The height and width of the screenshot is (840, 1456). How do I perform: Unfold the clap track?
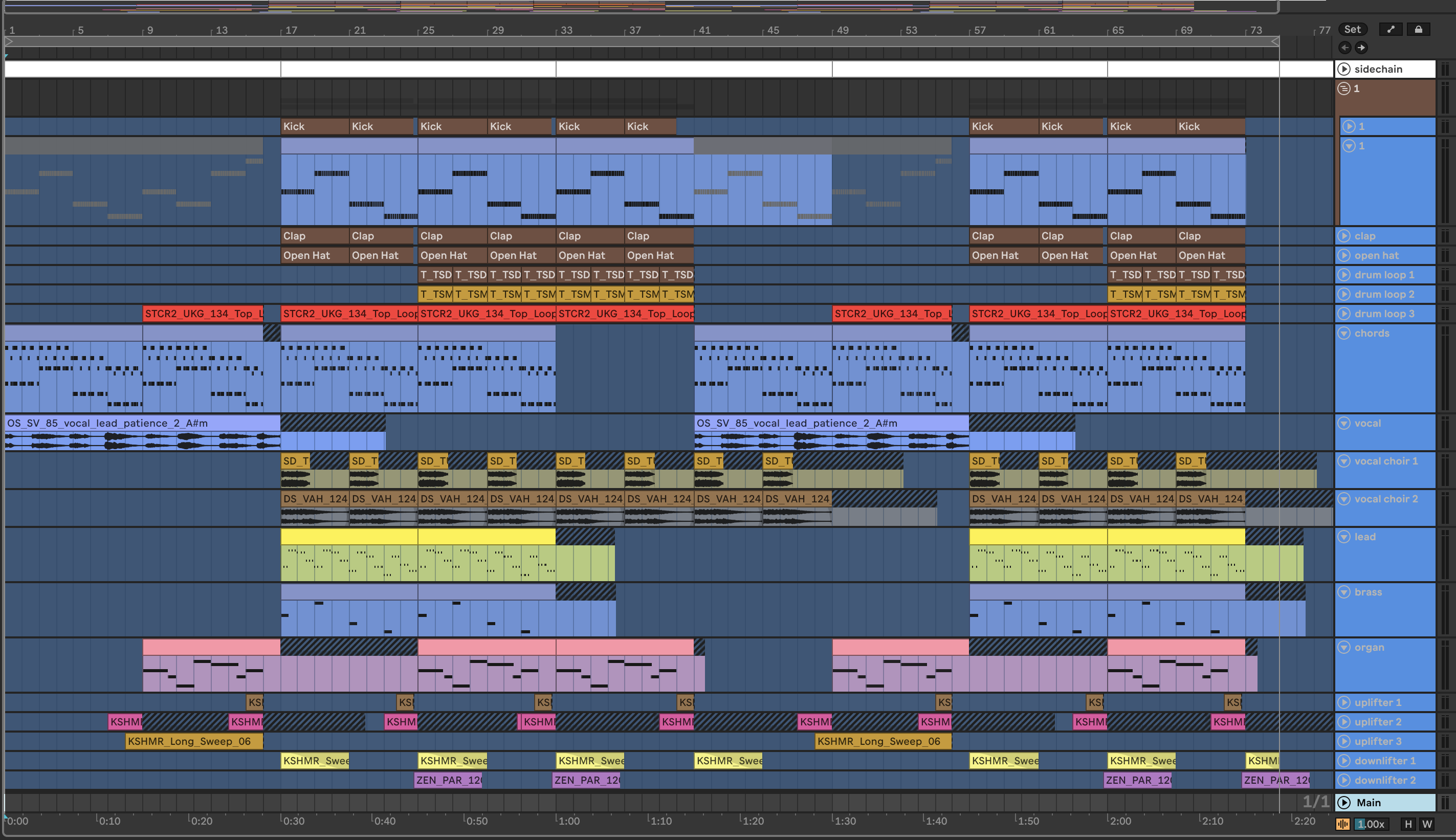pos(1344,236)
